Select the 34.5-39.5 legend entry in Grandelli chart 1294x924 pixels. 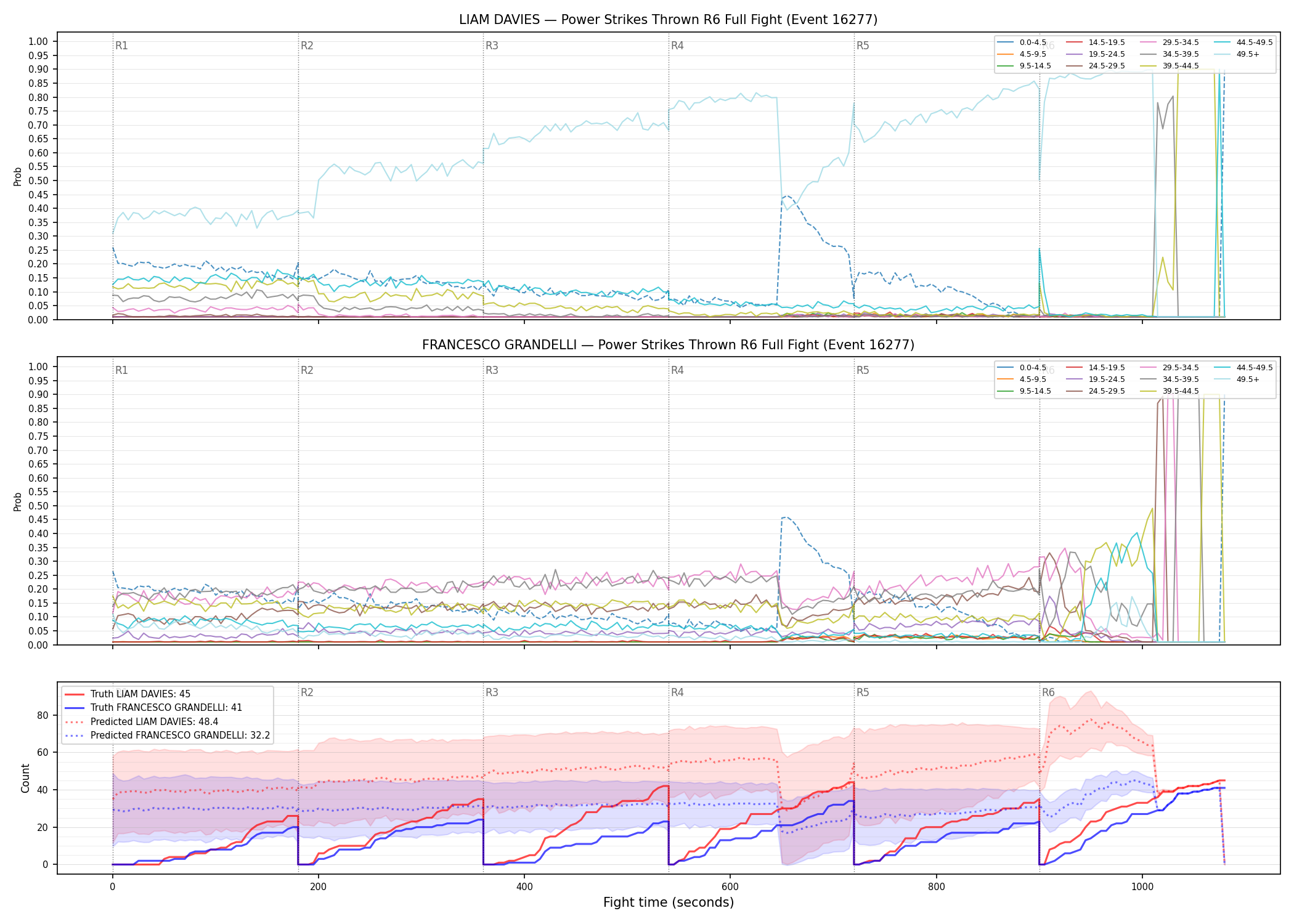point(1170,379)
